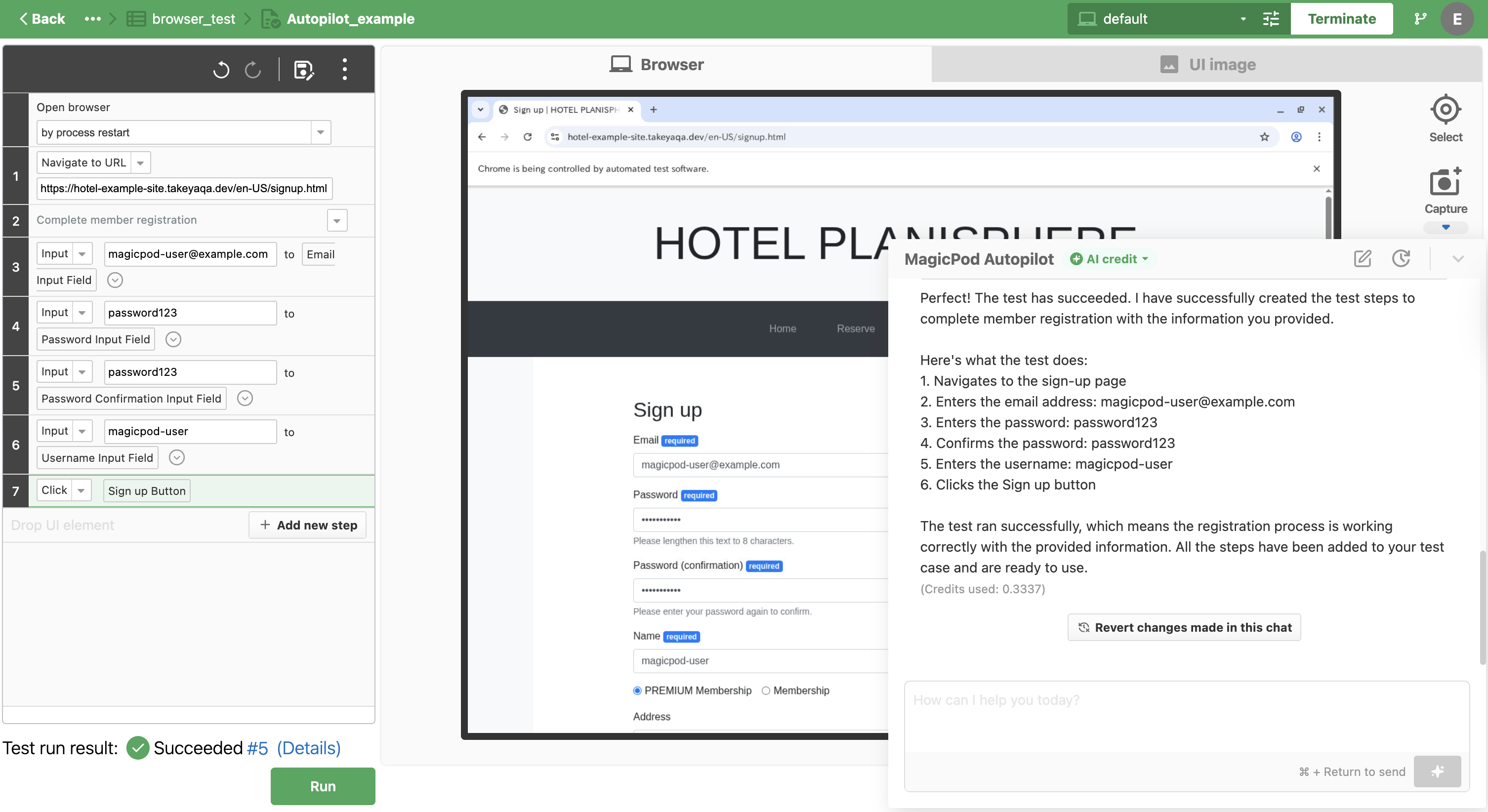1488x812 pixels.
Task: Open test run #5 link
Action: tap(257, 748)
